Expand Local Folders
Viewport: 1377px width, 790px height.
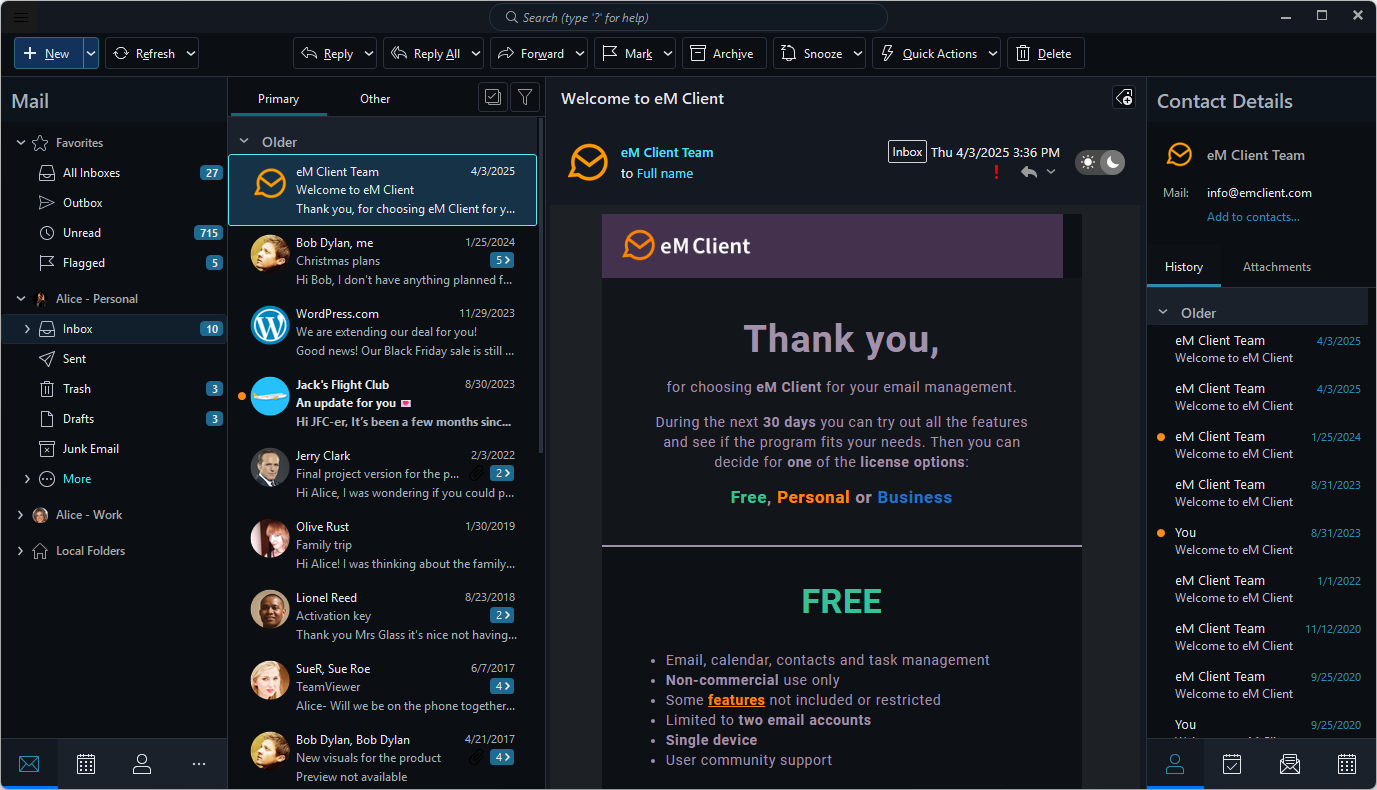click(21, 551)
